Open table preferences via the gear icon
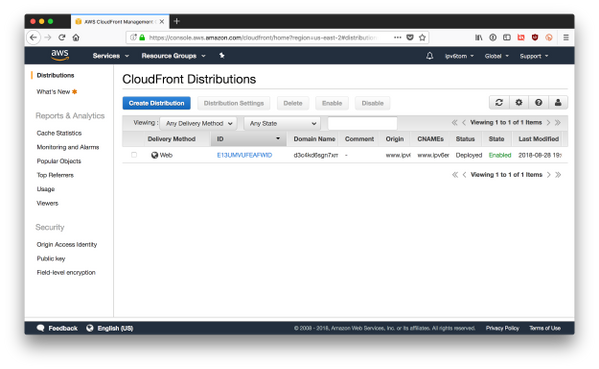Screen dimensions: 599x369 point(519,102)
